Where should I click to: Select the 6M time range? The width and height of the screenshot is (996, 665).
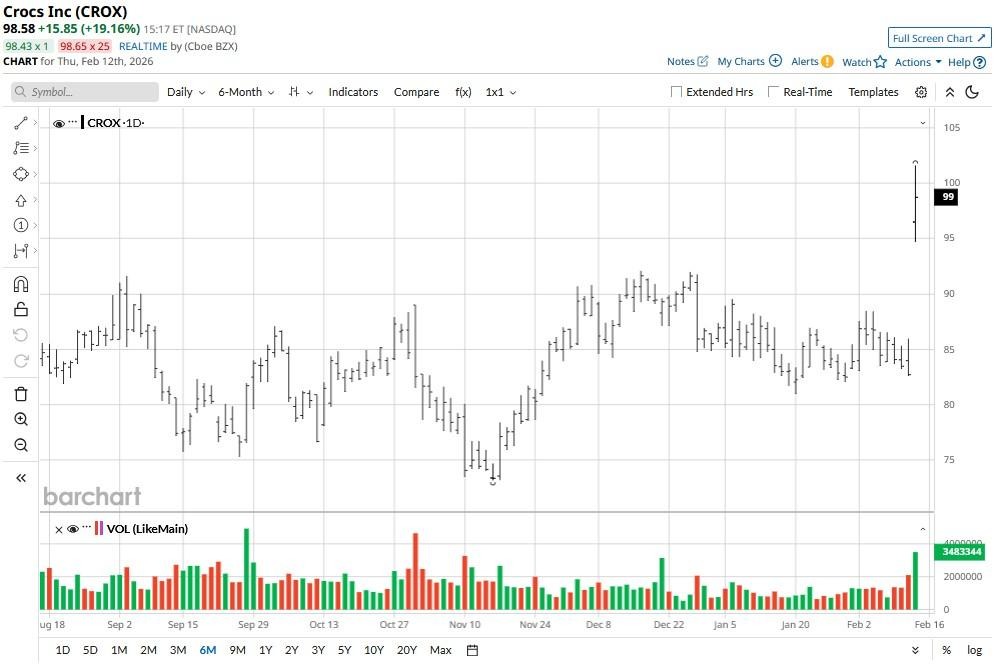click(x=208, y=650)
